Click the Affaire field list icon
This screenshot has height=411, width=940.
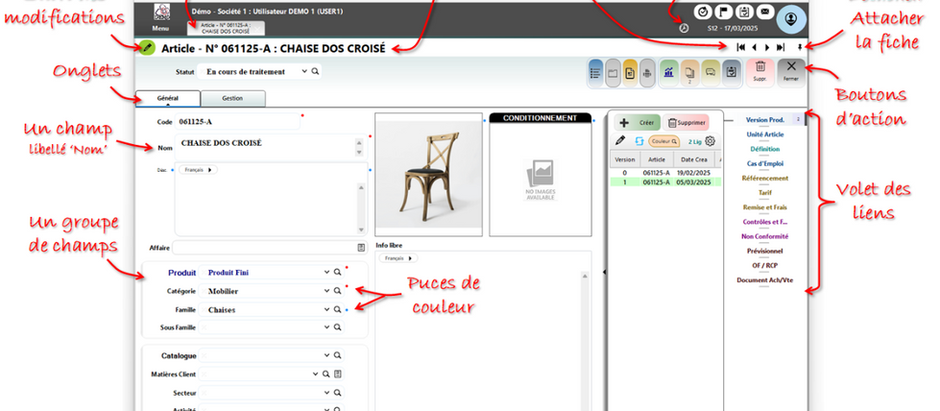coord(361,247)
